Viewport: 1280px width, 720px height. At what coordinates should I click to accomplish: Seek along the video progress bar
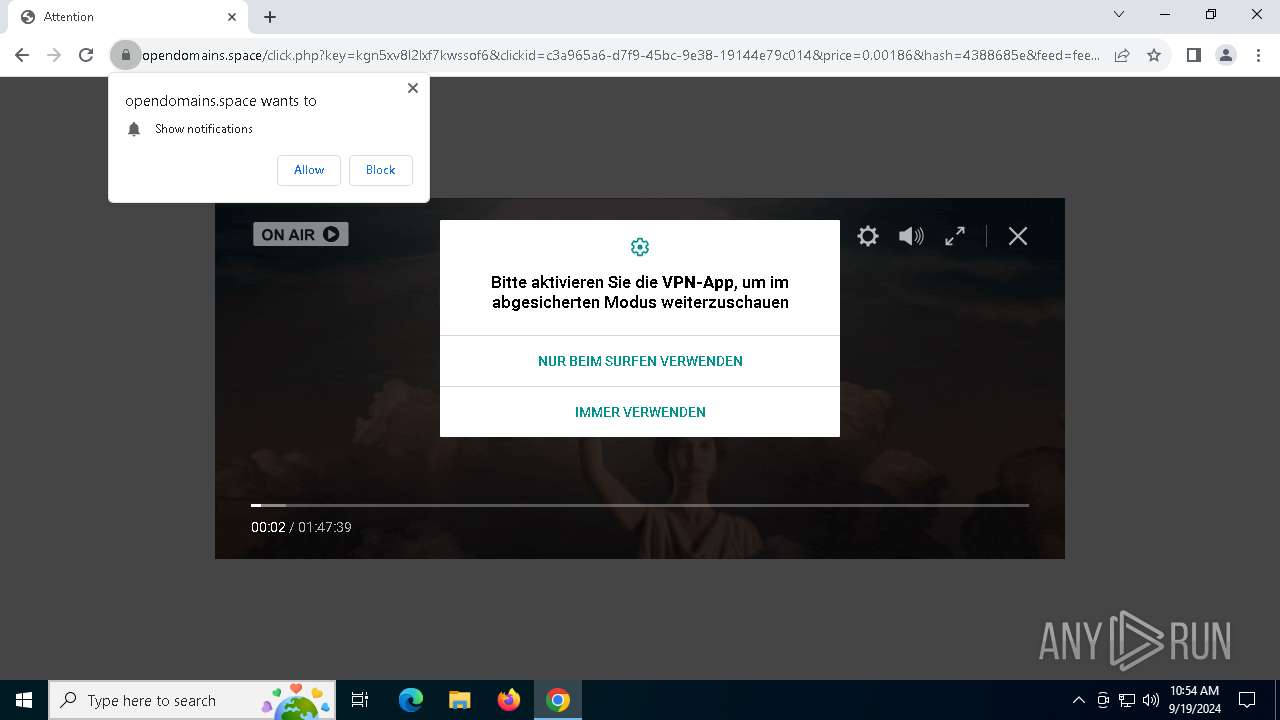(x=640, y=505)
